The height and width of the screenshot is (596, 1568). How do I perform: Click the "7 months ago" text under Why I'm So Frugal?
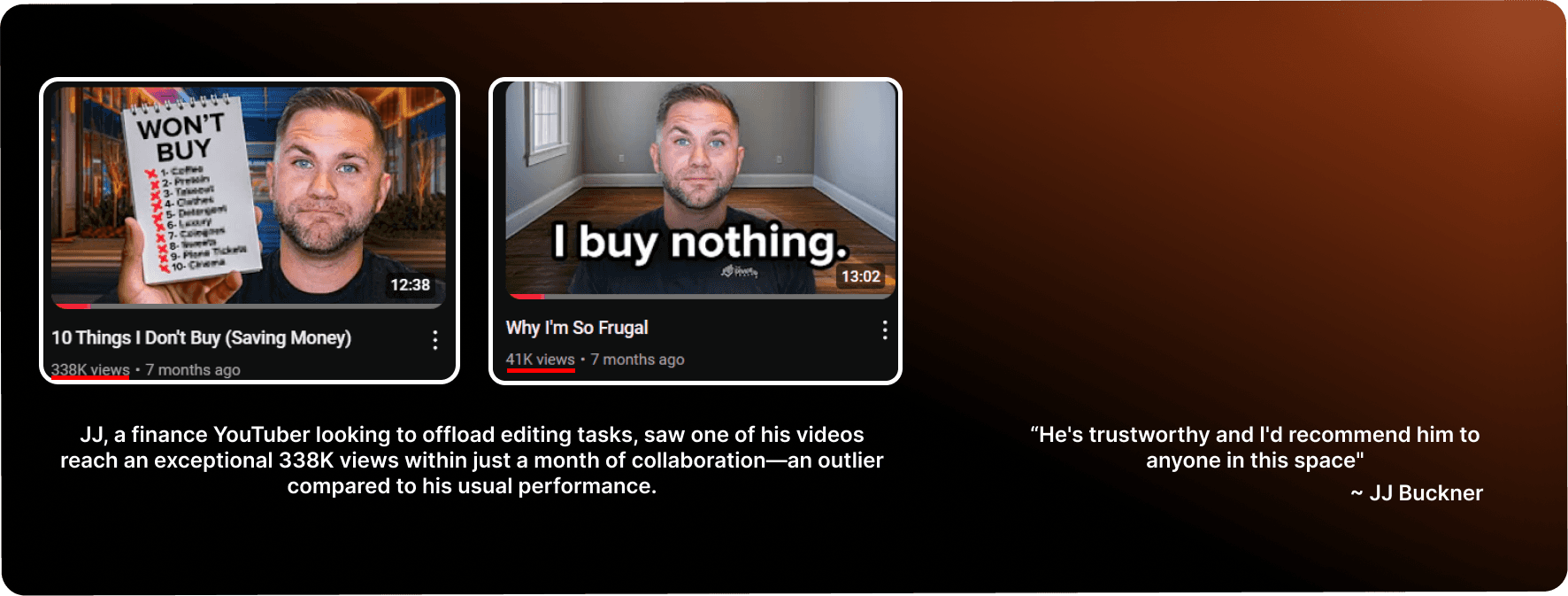tap(637, 360)
